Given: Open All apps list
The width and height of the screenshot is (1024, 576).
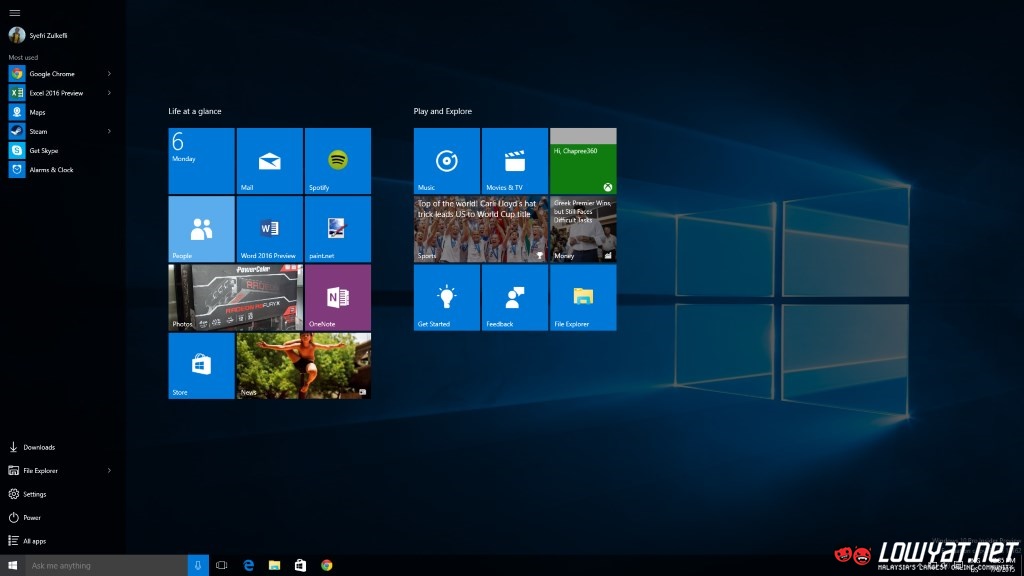Looking at the screenshot, I should coord(34,541).
